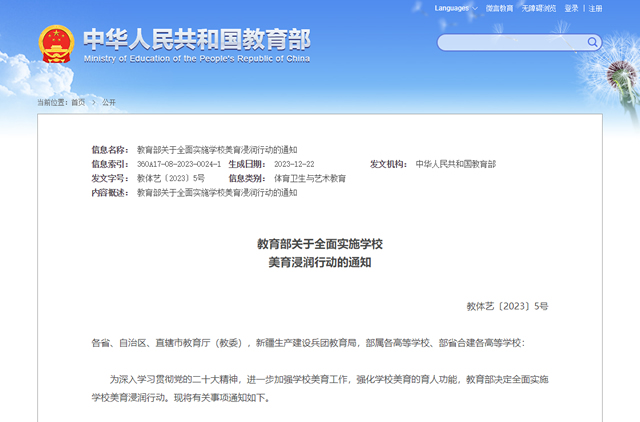Click the English Ministry of Education subtitle
640x422 pixels.
click(x=196, y=58)
